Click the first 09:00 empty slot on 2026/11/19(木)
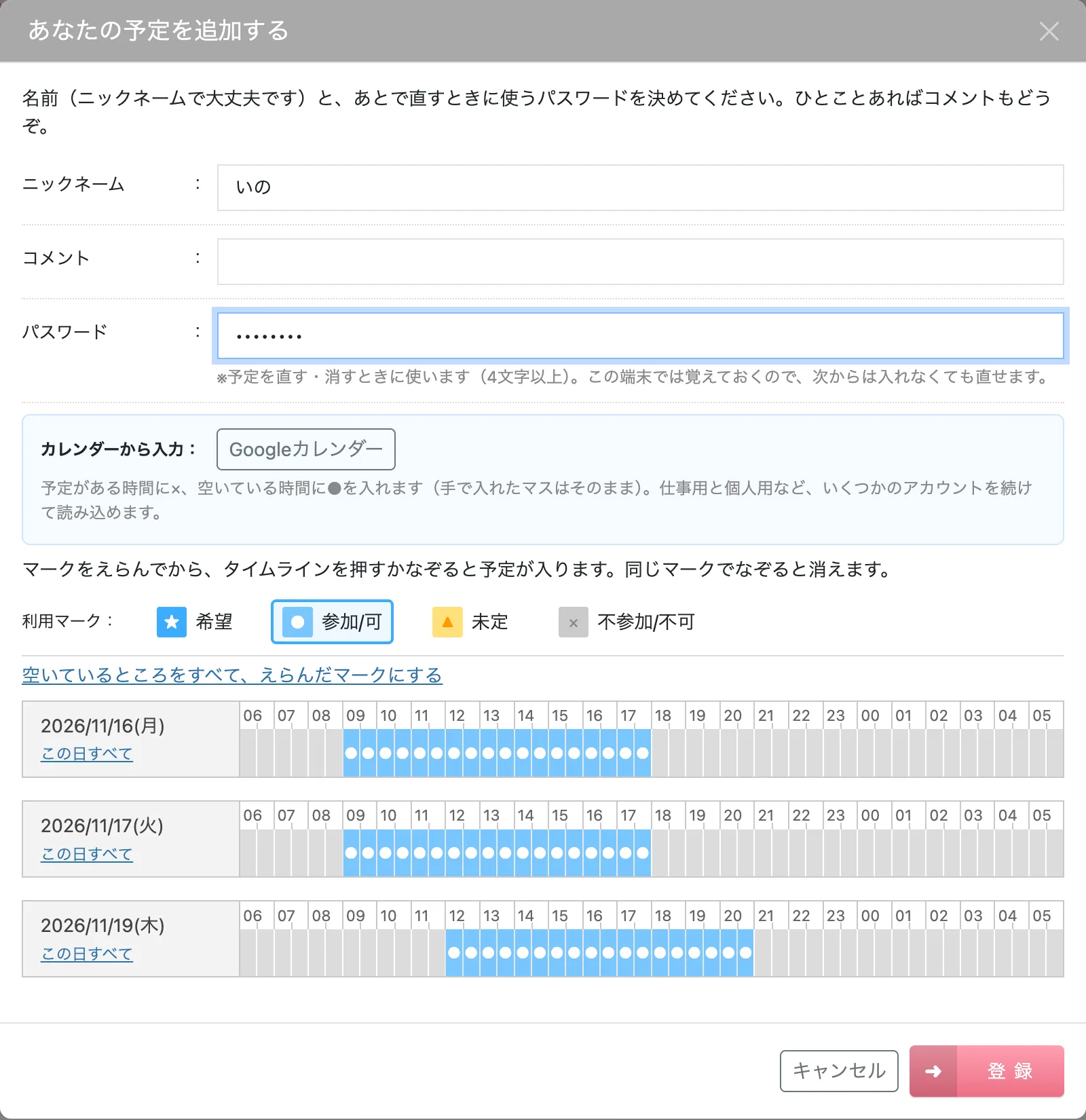Screen dimensions: 1086x1120 [x=352, y=952]
